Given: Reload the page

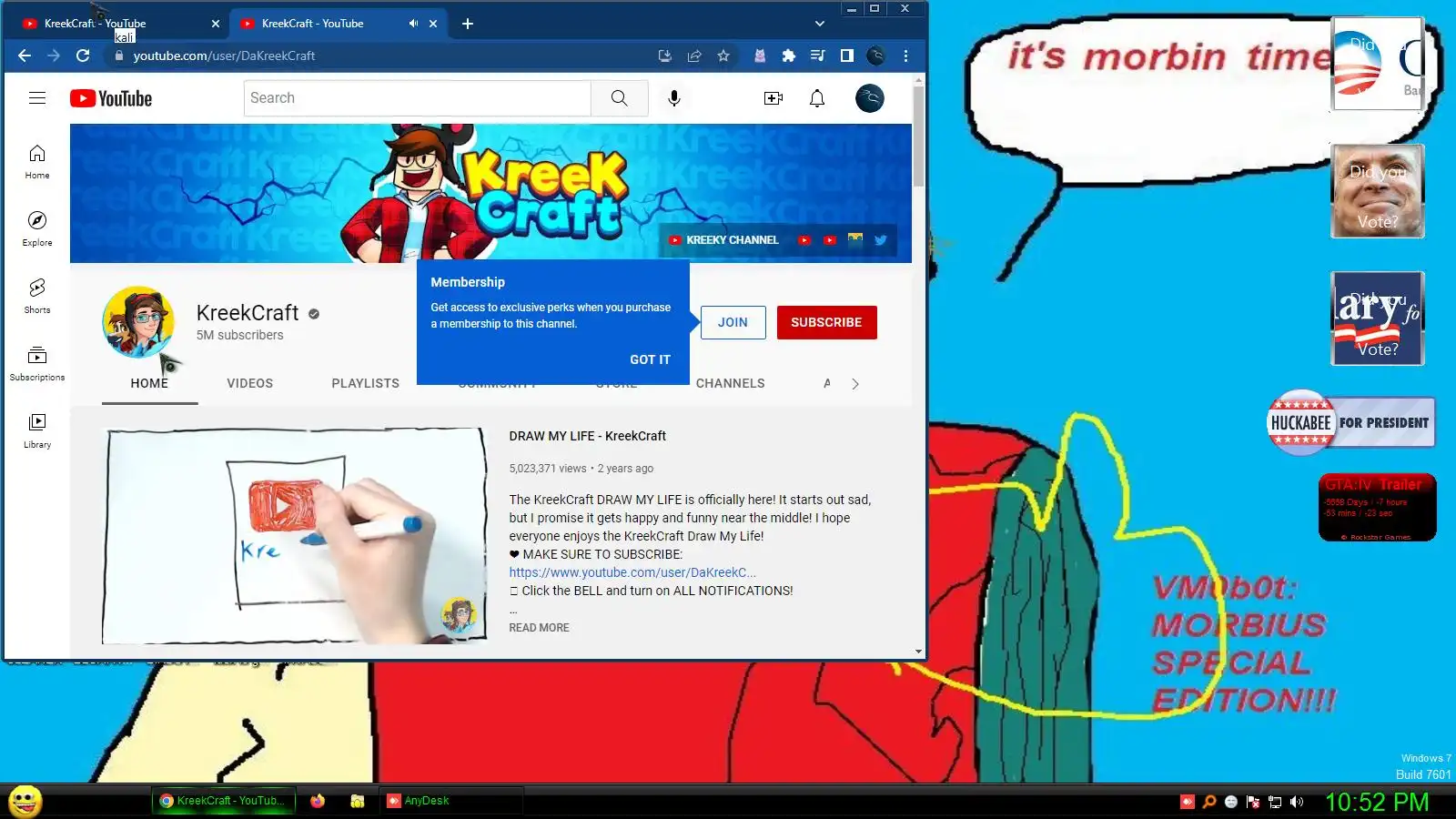Looking at the screenshot, I should coord(83,56).
